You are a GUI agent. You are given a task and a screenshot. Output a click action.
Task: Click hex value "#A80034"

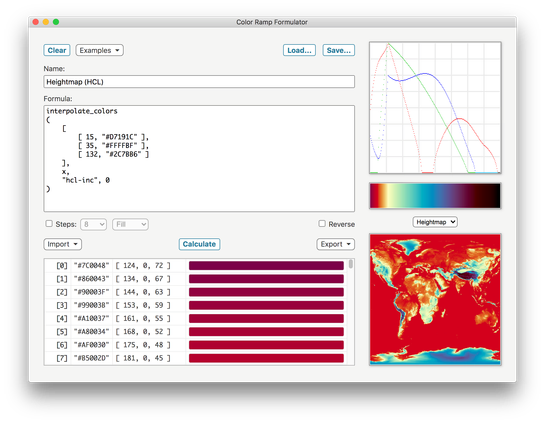[x=91, y=332]
